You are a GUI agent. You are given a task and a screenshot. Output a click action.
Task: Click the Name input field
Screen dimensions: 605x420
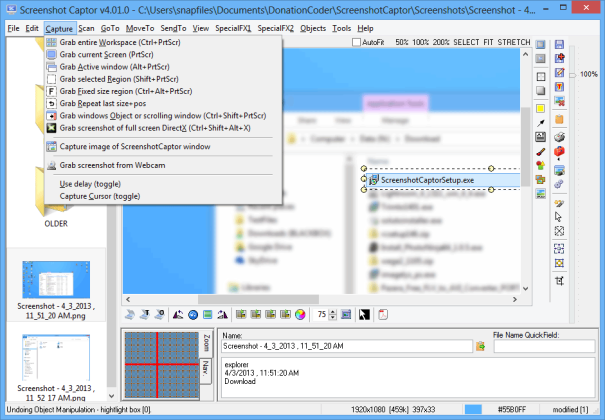347,346
